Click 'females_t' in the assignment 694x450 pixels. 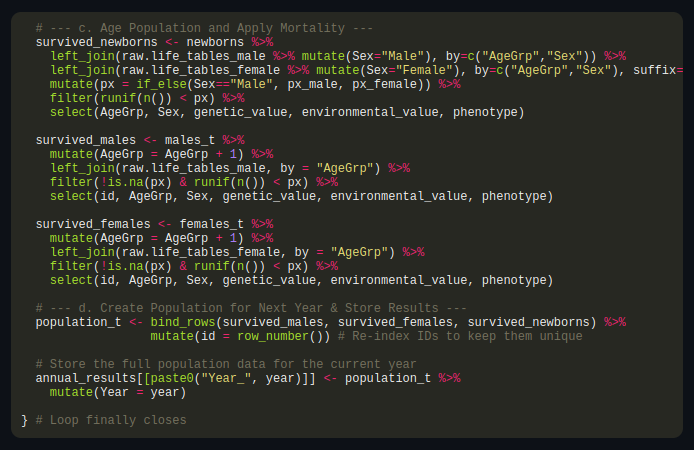point(212,224)
